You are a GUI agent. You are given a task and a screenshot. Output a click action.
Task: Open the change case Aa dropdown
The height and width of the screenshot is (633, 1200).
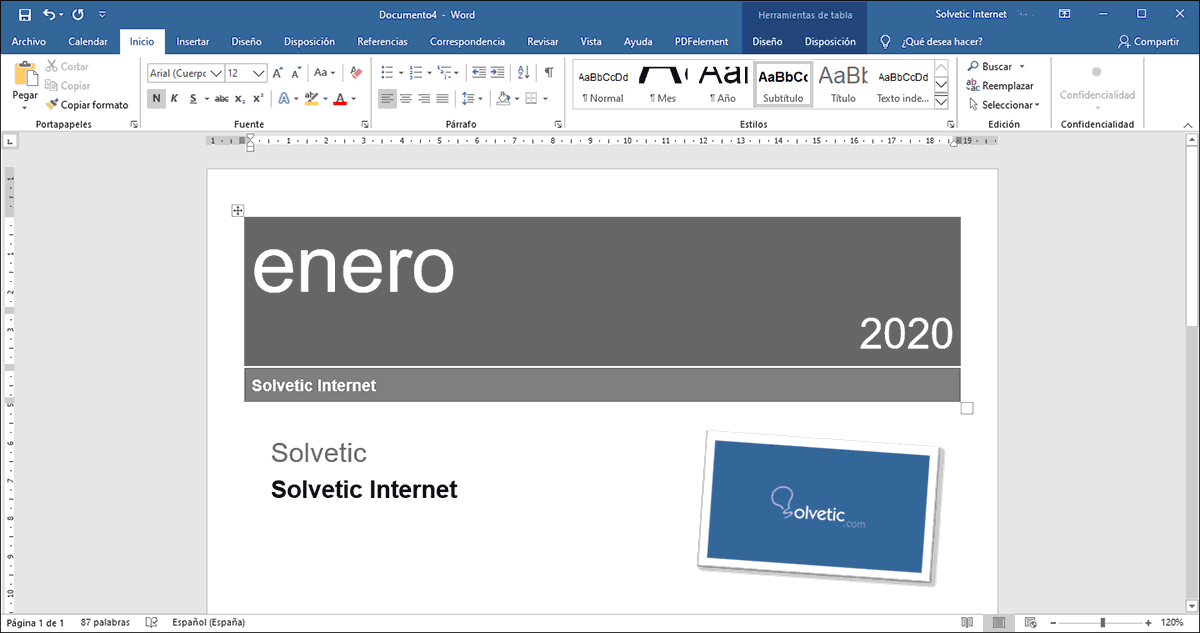[325, 73]
